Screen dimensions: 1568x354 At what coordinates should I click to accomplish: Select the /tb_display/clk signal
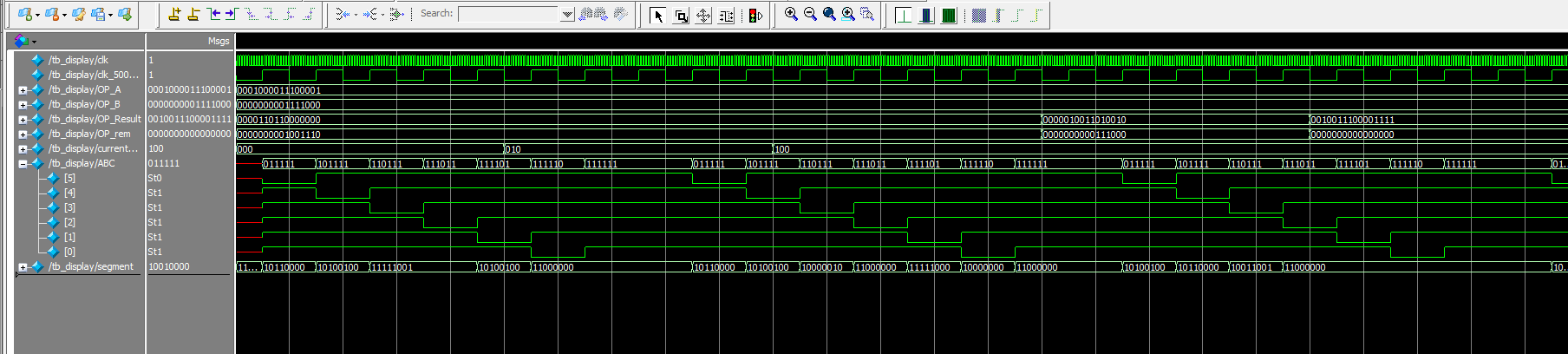click(x=78, y=60)
